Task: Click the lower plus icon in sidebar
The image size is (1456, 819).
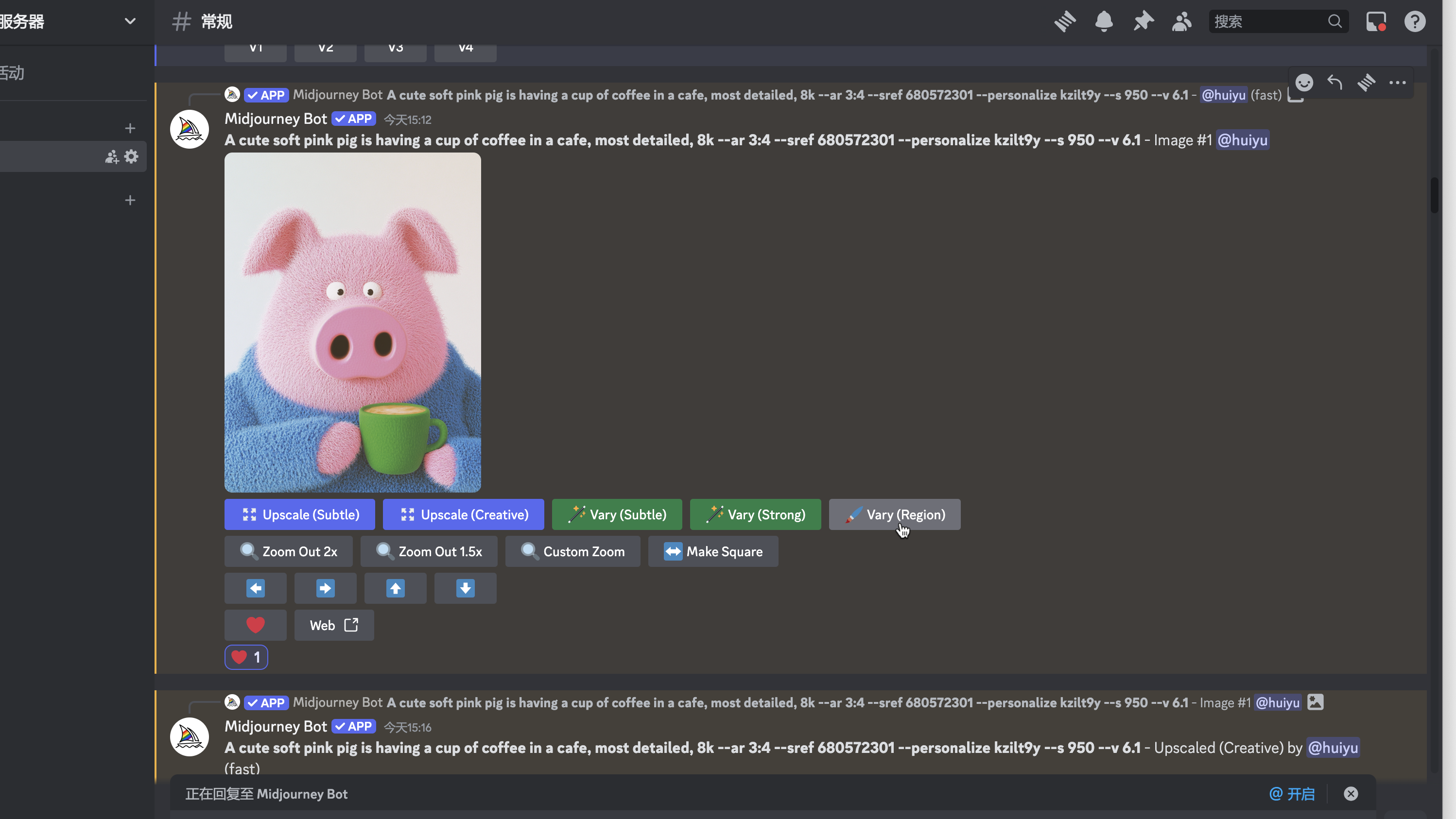Action: (130, 201)
